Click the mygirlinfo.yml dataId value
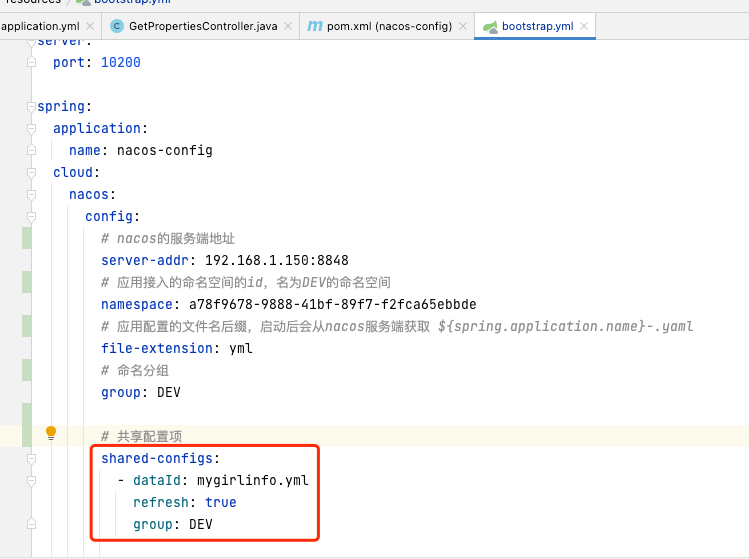 (253, 480)
